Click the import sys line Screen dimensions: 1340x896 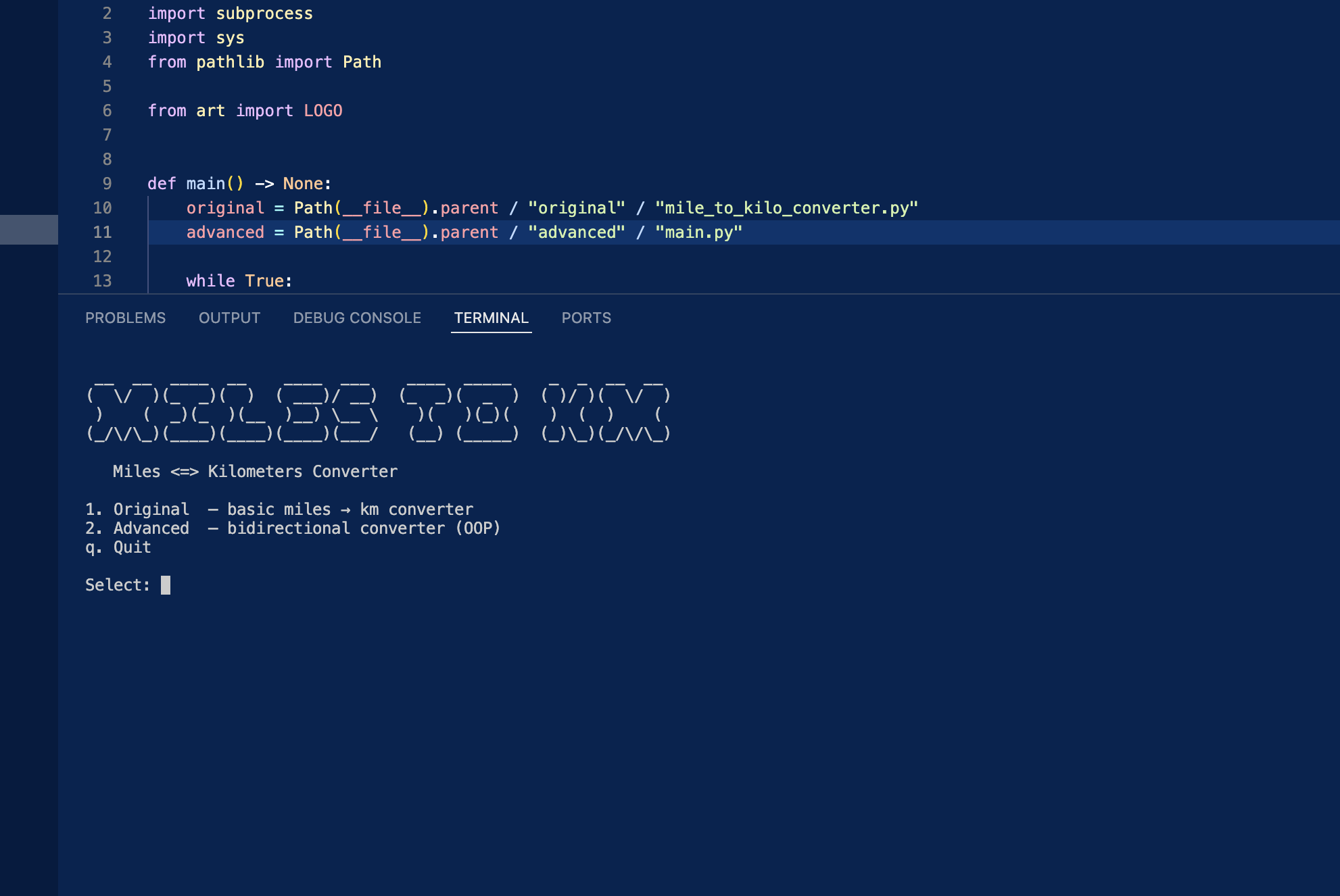[196, 38]
